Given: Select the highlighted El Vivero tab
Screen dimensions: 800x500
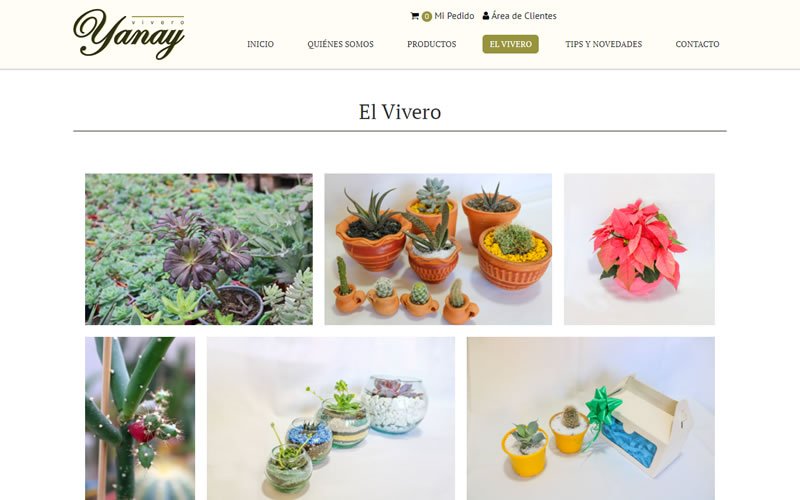Looking at the screenshot, I should [510, 44].
